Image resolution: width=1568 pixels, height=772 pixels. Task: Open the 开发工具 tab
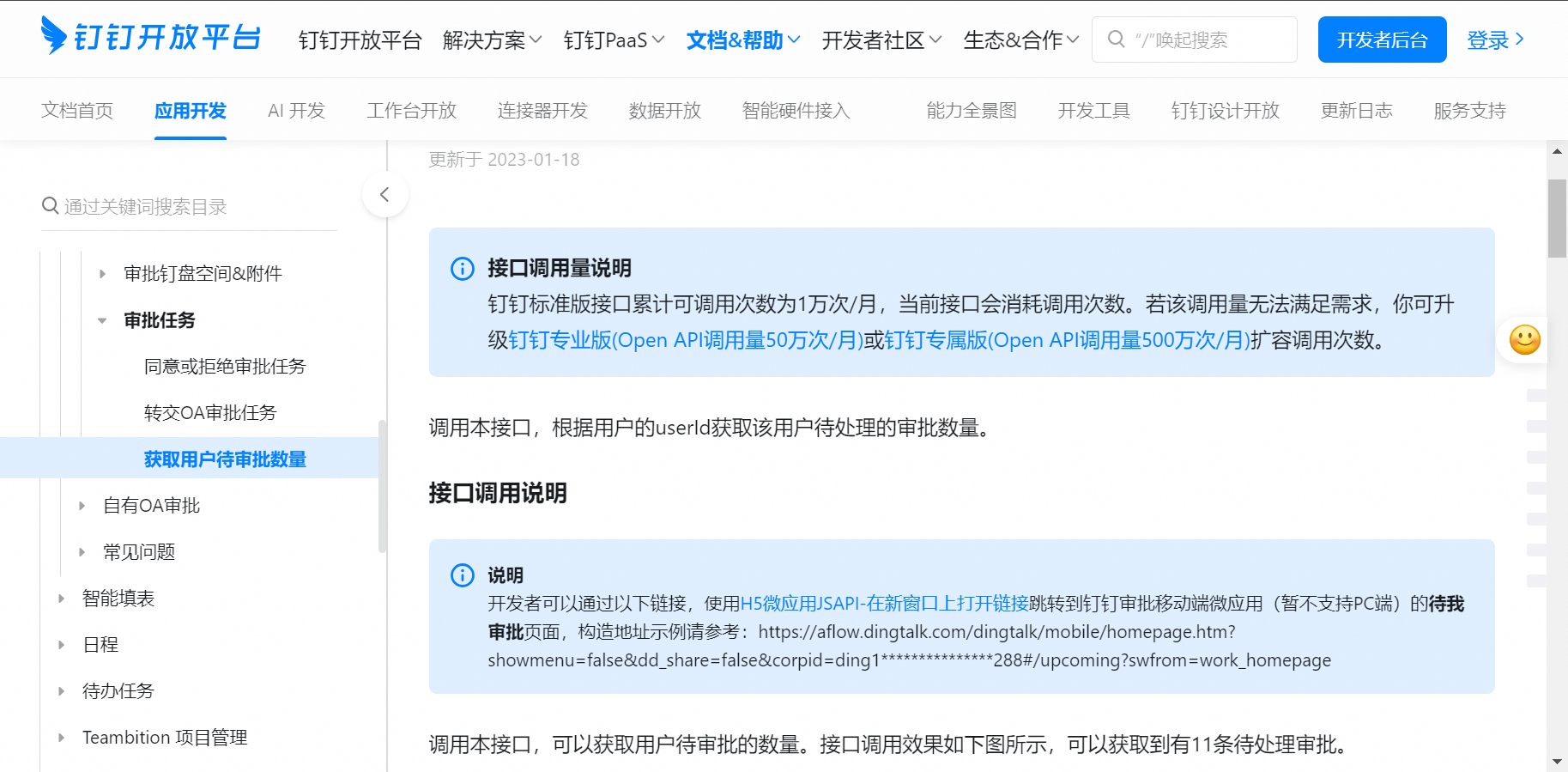click(1094, 111)
